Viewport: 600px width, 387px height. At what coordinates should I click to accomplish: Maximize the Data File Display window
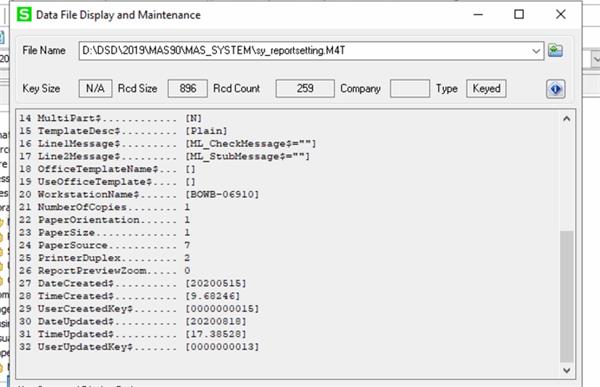click(x=519, y=15)
